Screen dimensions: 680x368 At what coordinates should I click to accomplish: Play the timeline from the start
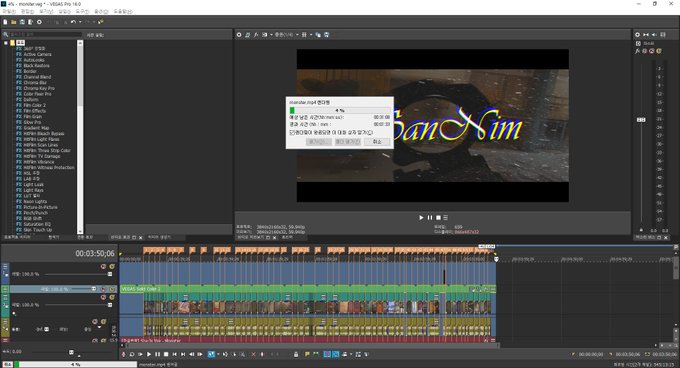click(141, 354)
